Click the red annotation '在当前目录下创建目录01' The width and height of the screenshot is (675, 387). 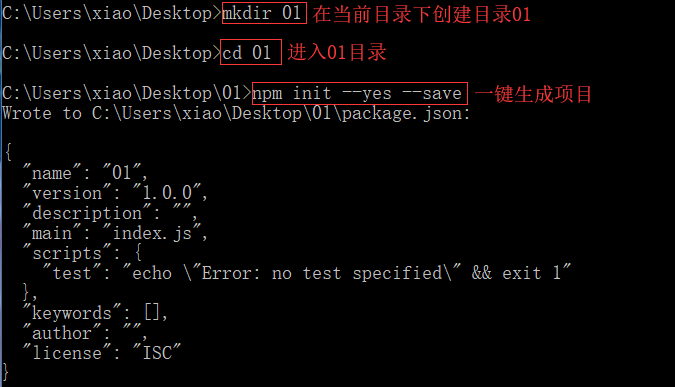[421, 14]
